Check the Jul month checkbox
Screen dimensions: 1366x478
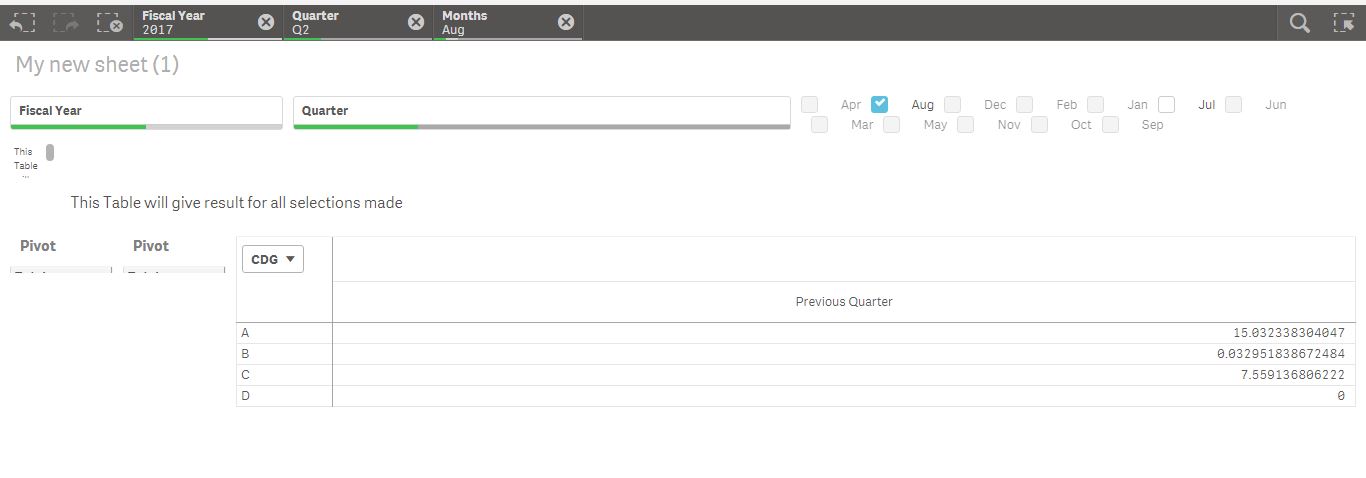point(1167,104)
